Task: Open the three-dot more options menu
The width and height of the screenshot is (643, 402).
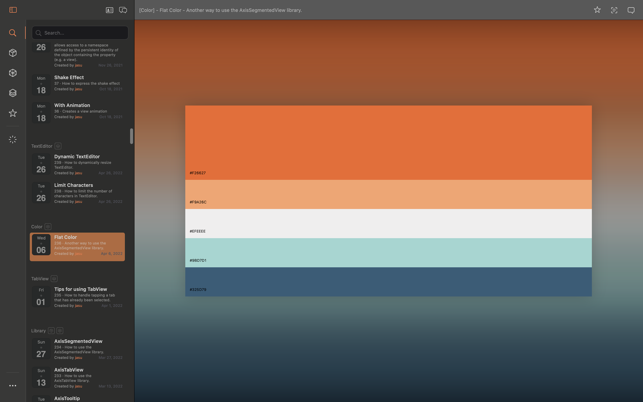Action: (x=13, y=385)
